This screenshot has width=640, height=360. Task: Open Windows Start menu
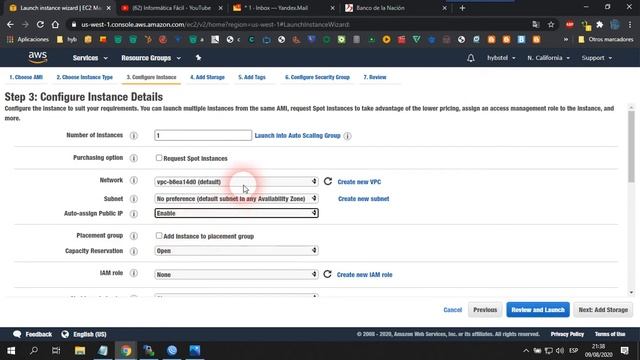(x=11, y=351)
